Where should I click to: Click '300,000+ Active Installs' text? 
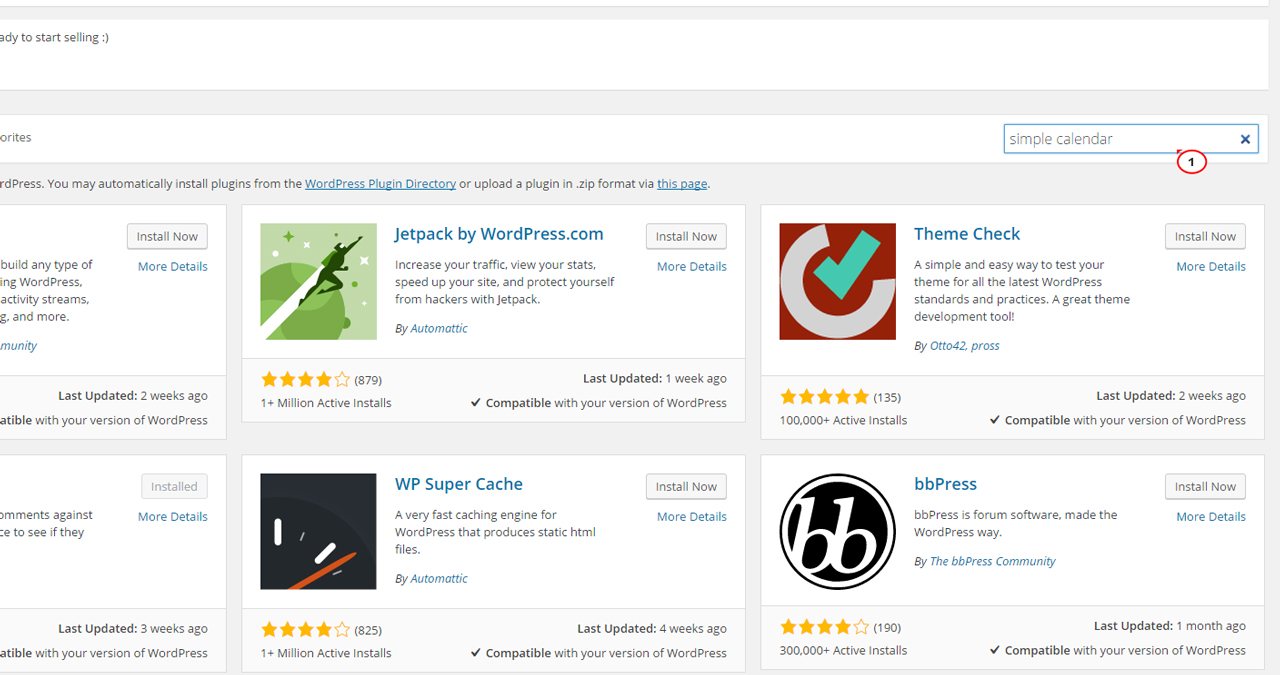(843, 650)
